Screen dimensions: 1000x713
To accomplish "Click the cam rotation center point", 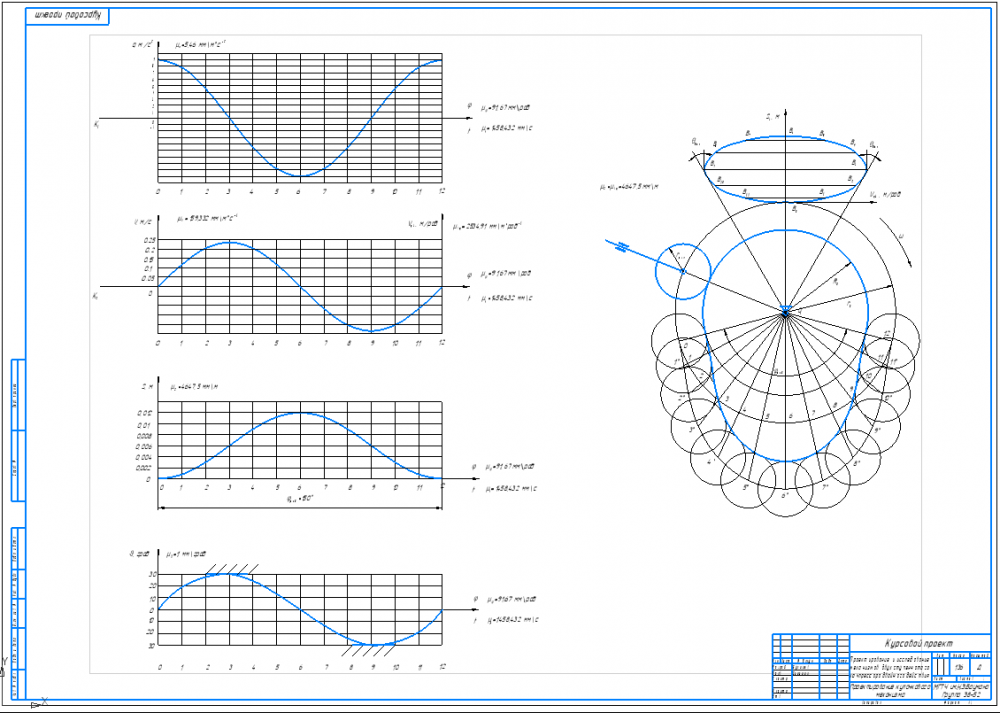I will [787, 312].
